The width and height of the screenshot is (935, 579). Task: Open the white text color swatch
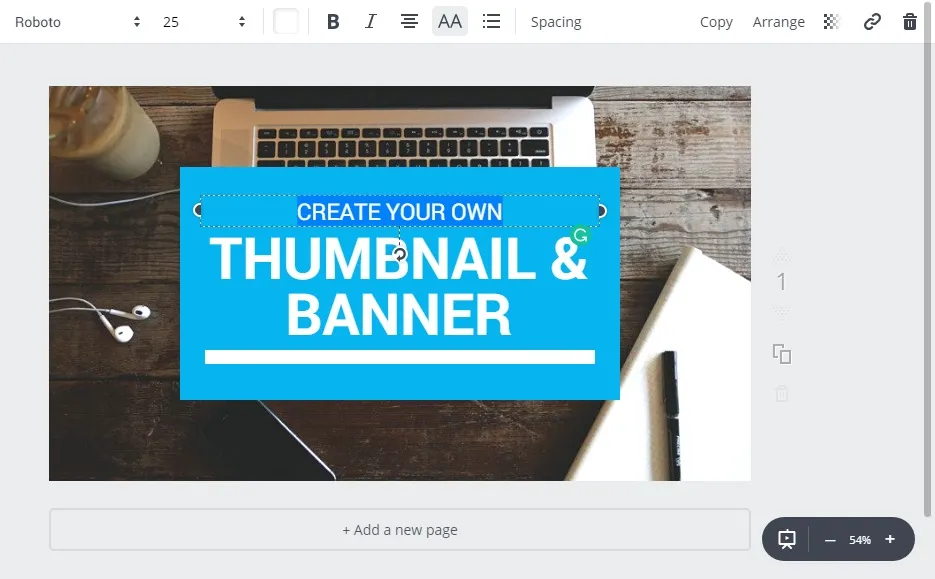point(286,22)
